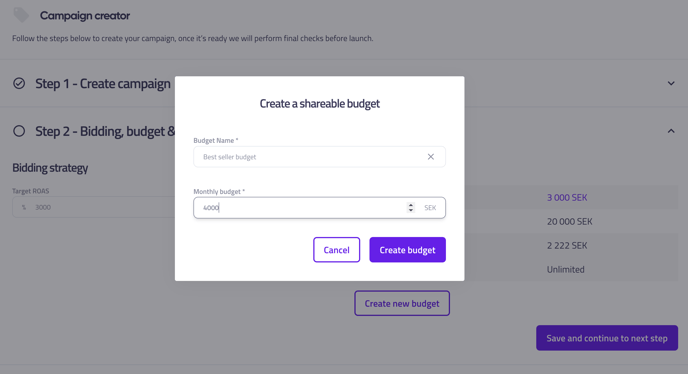Choose the Unlimited budget row
The width and height of the screenshot is (688, 374).
point(571,269)
